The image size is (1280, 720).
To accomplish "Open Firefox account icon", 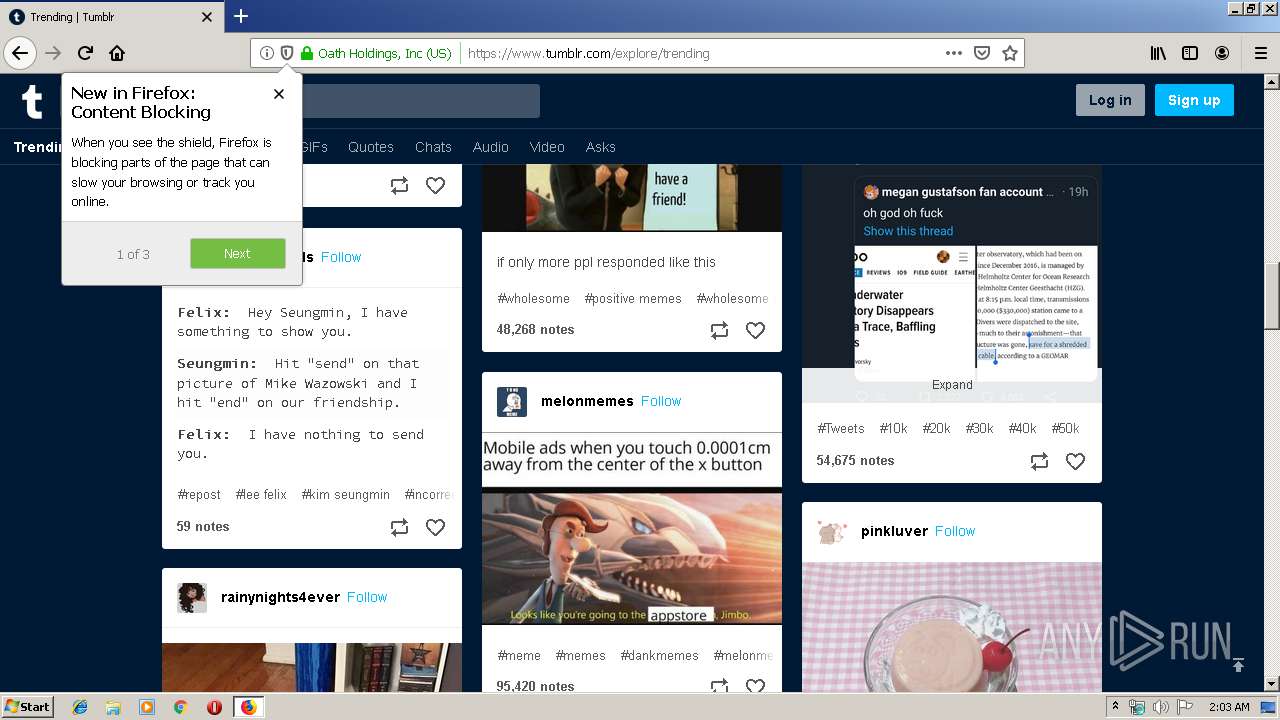I will pos(1222,53).
